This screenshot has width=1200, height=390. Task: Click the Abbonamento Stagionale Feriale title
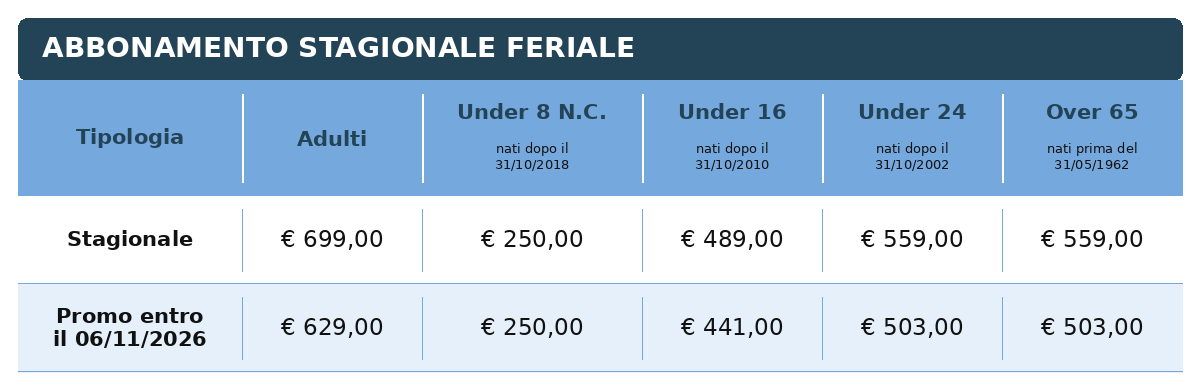338,48
